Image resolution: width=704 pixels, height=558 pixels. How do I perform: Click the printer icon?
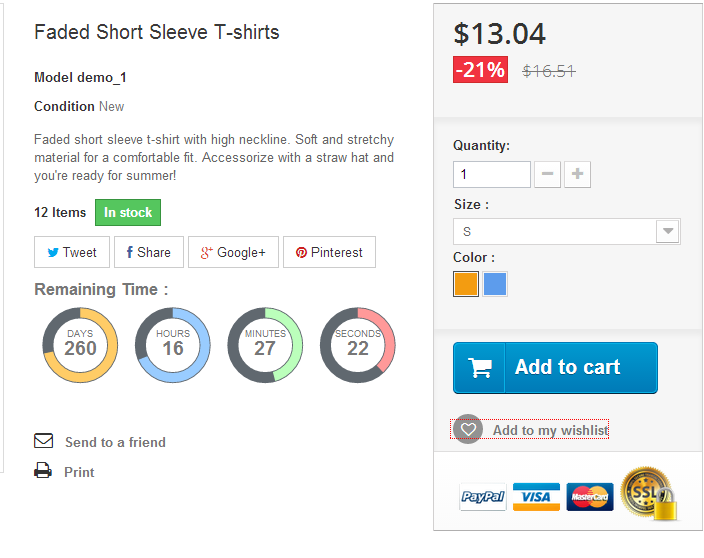(43, 470)
